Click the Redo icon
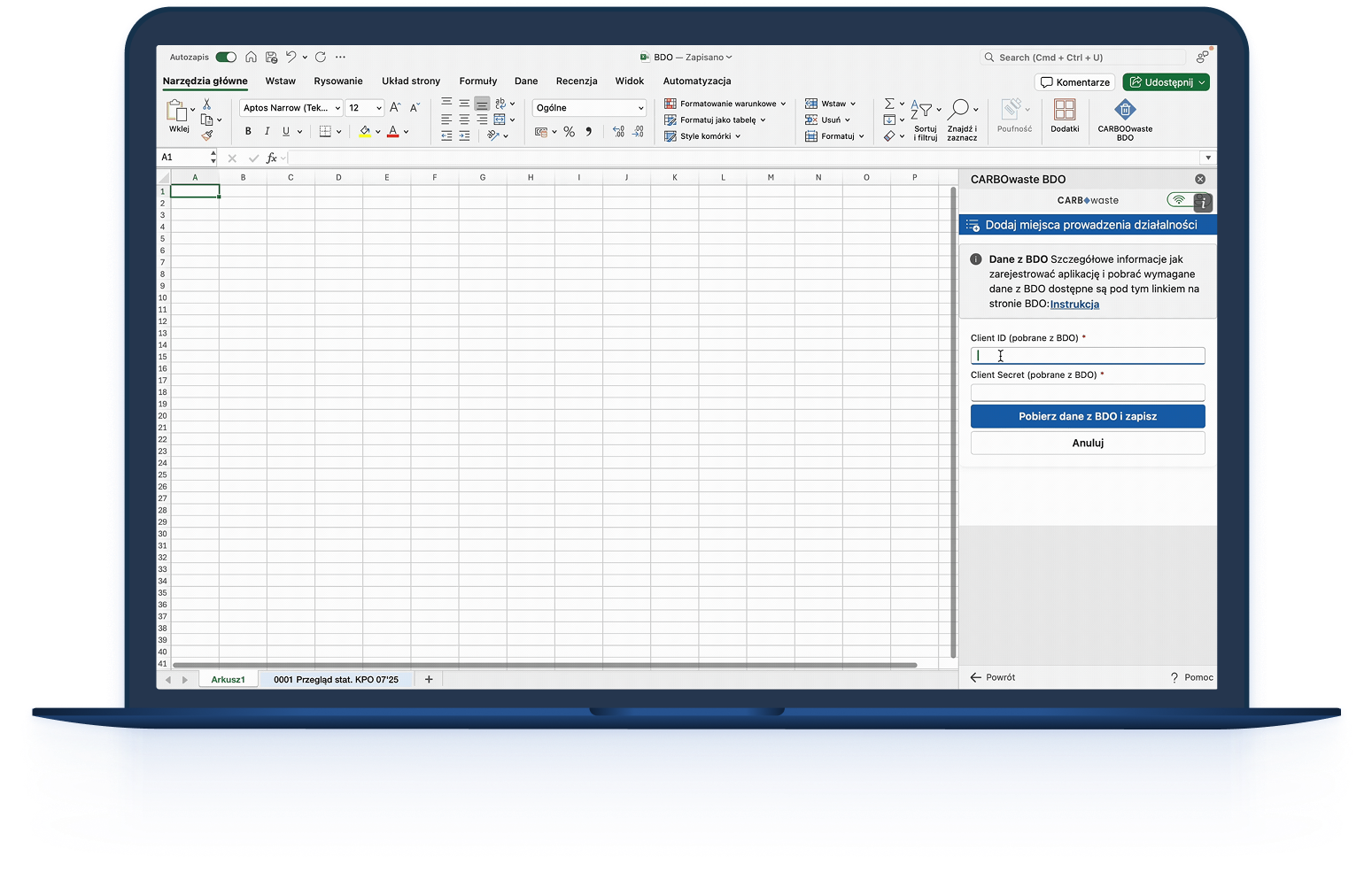 [x=320, y=58]
